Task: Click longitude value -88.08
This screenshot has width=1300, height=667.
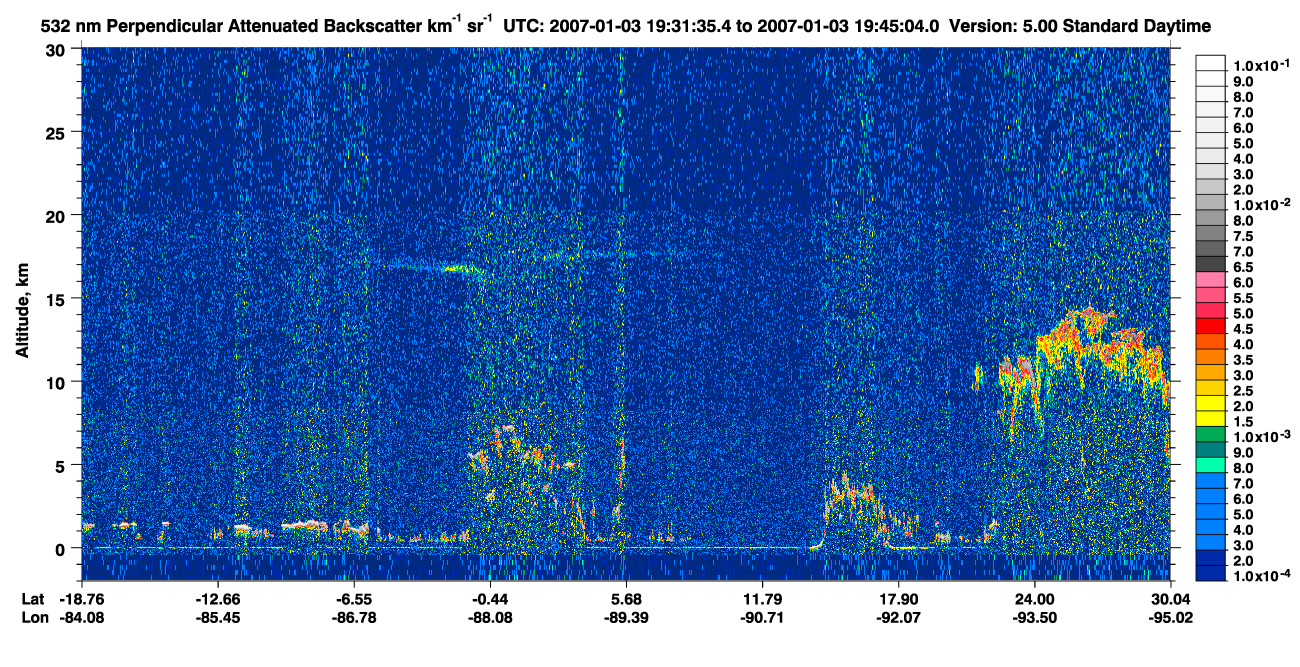Action: (x=490, y=617)
